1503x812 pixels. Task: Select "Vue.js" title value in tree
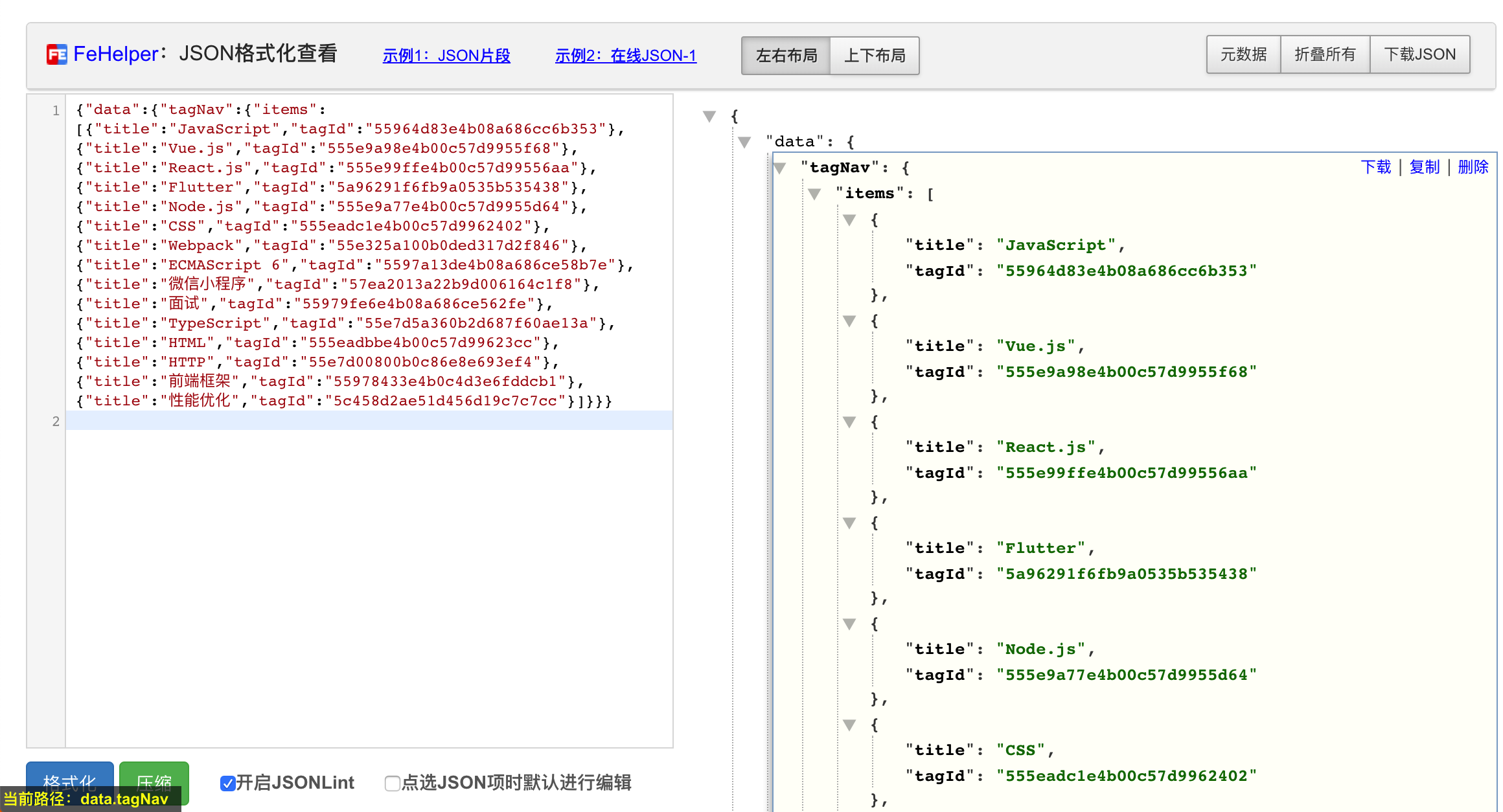coord(1036,346)
